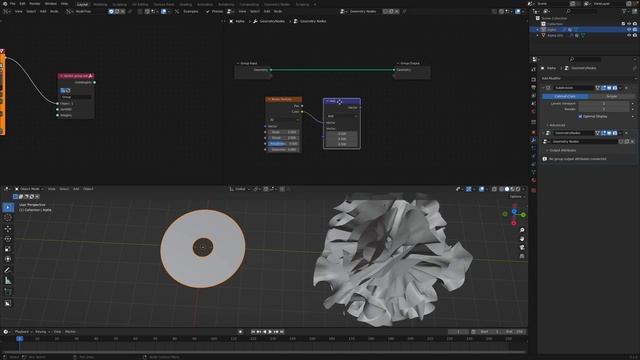
Task: Open the Marker menu in timeline
Action: point(70,332)
